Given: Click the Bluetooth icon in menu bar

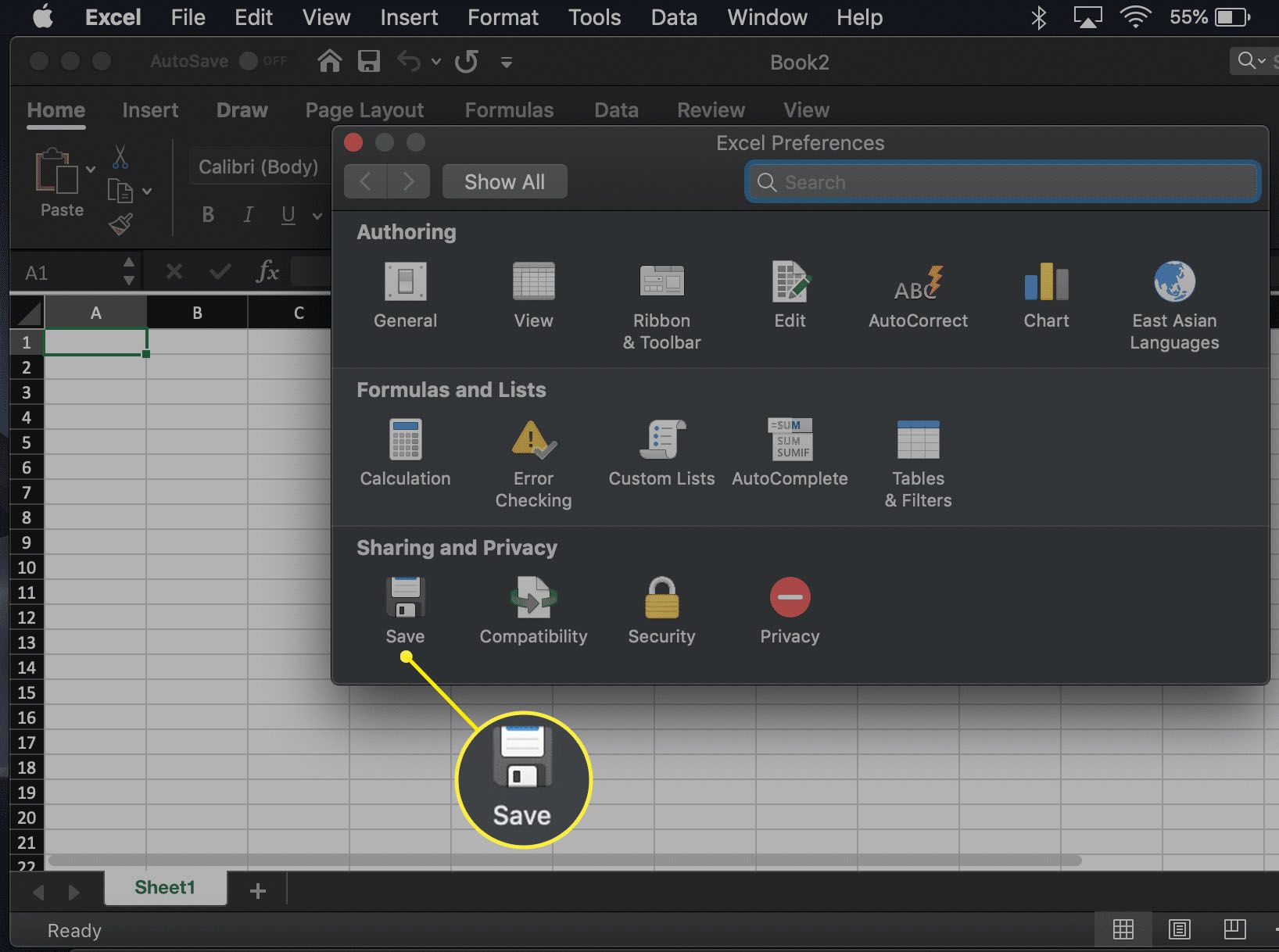Looking at the screenshot, I should [x=1038, y=17].
